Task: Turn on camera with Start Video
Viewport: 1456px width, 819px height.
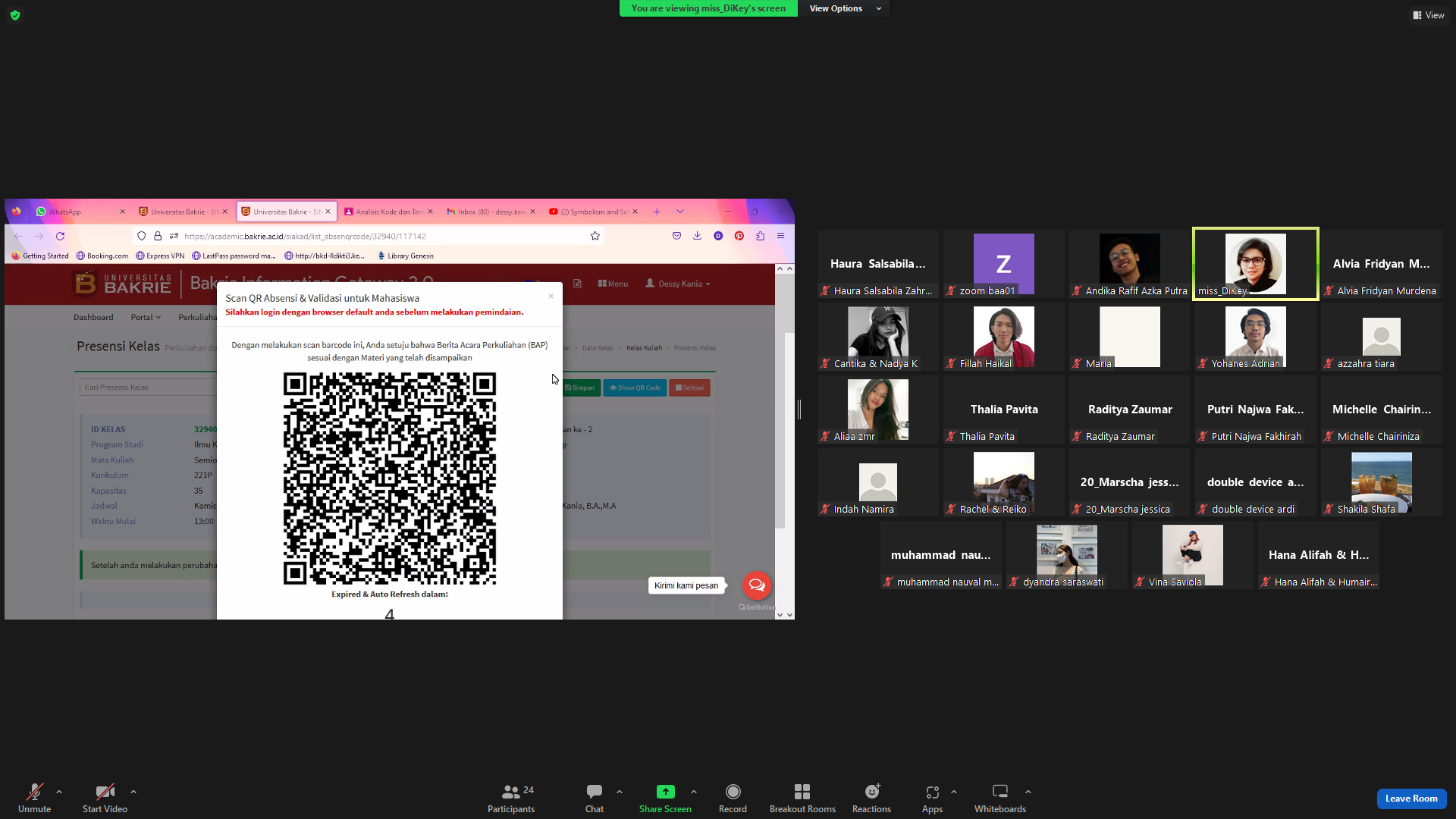Action: [105, 798]
